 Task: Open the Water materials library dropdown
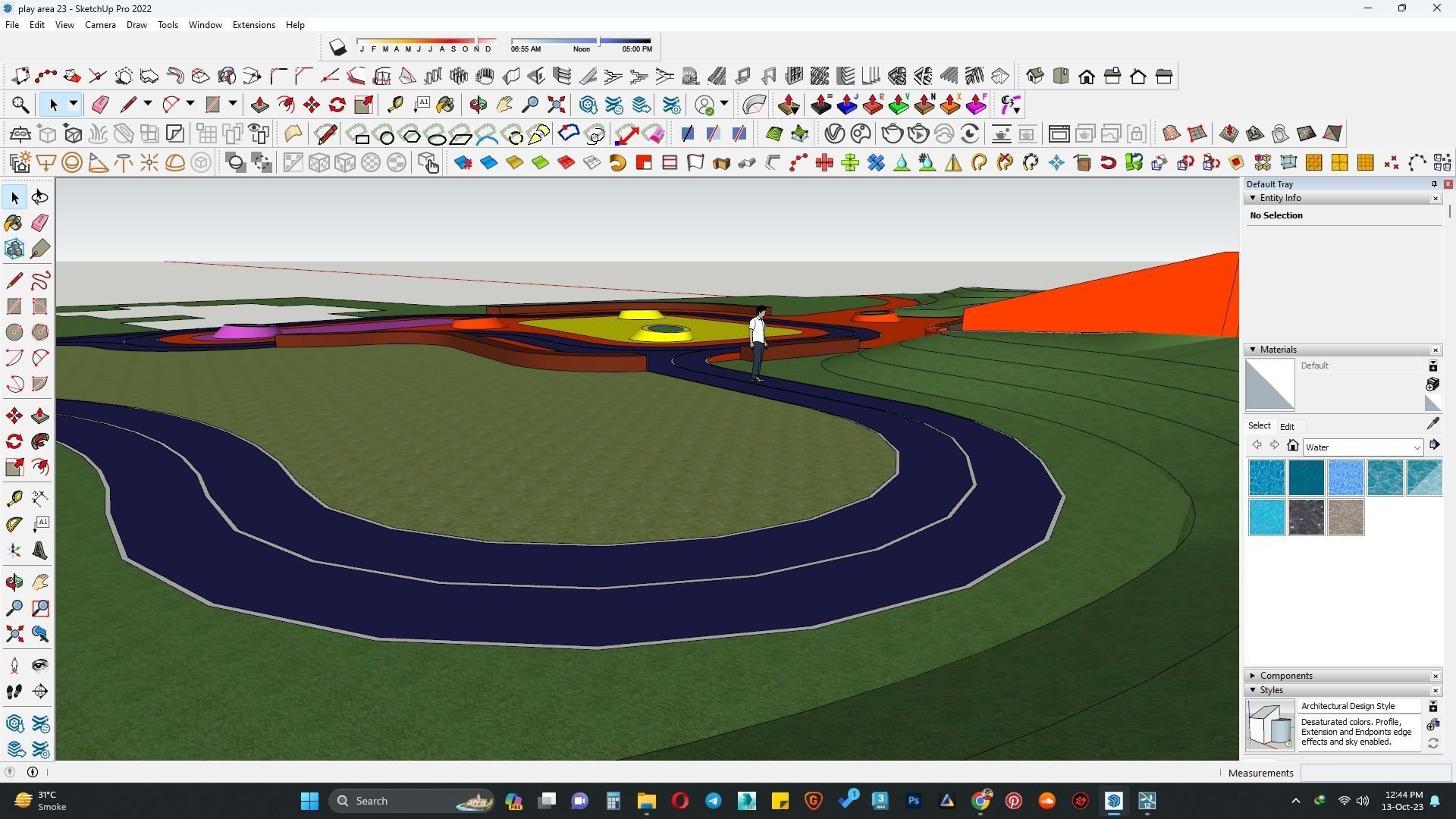pyautogui.click(x=1416, y=447)
